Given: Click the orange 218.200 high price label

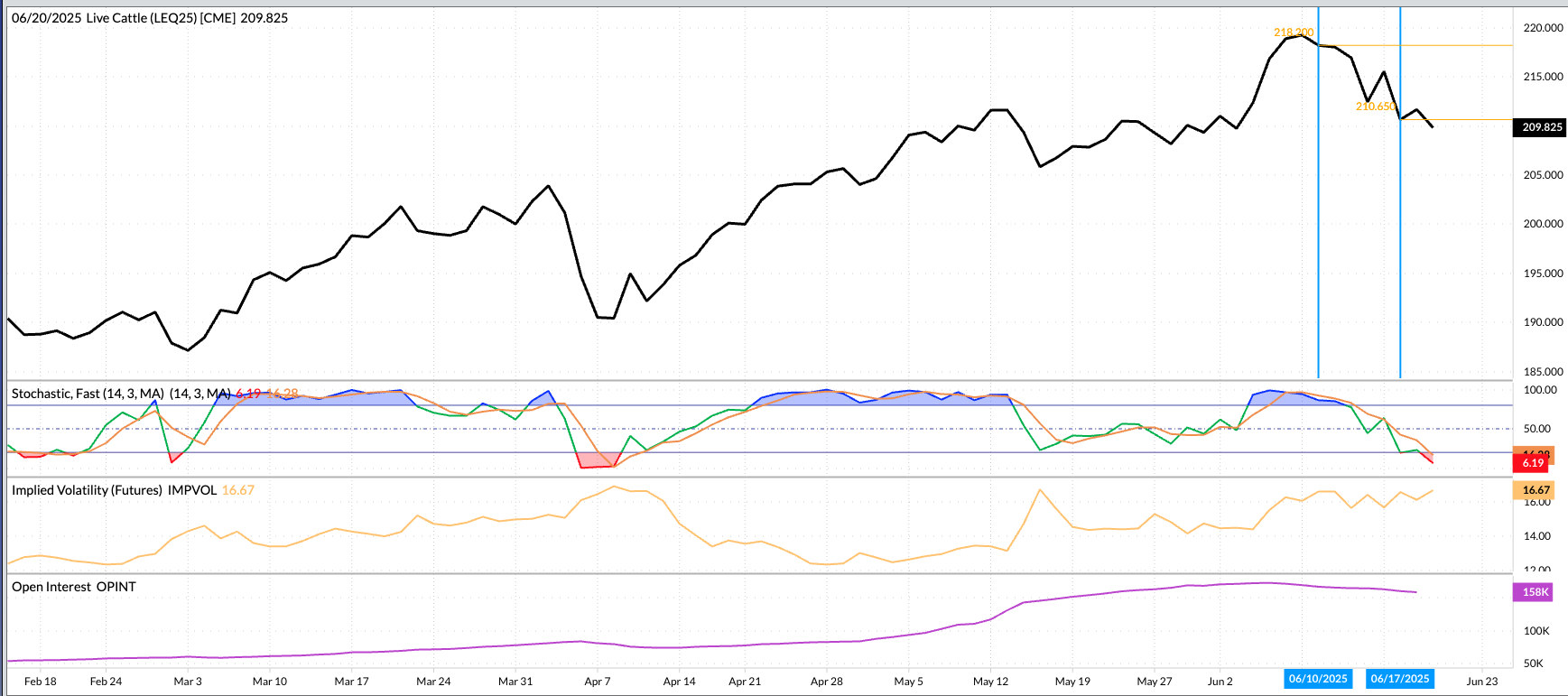Looking at the screenshot, I should tap(1293, 32).
